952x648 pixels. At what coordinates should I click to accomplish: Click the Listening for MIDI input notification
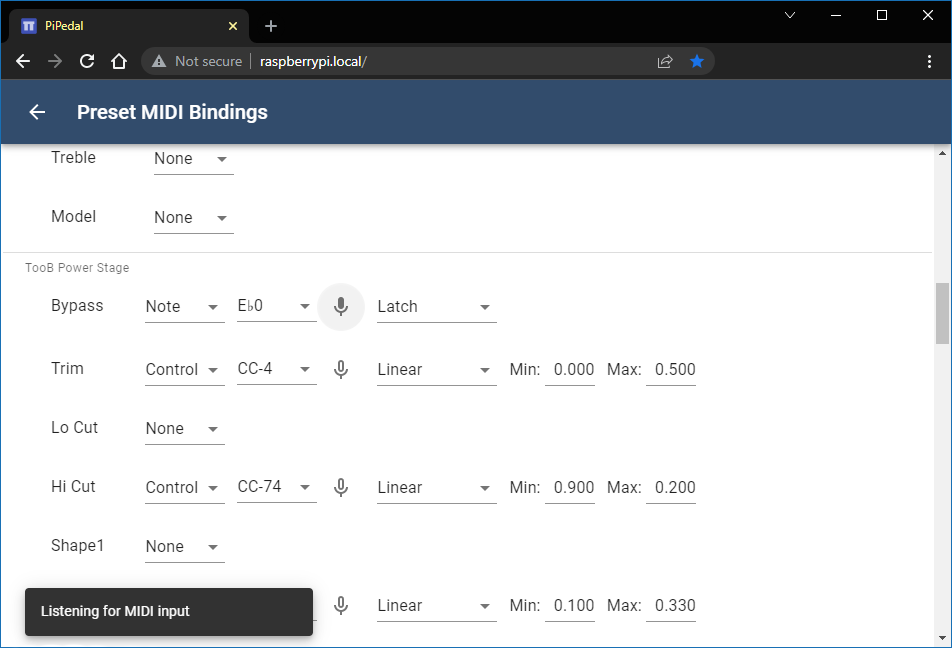click(x=169, y=612)
